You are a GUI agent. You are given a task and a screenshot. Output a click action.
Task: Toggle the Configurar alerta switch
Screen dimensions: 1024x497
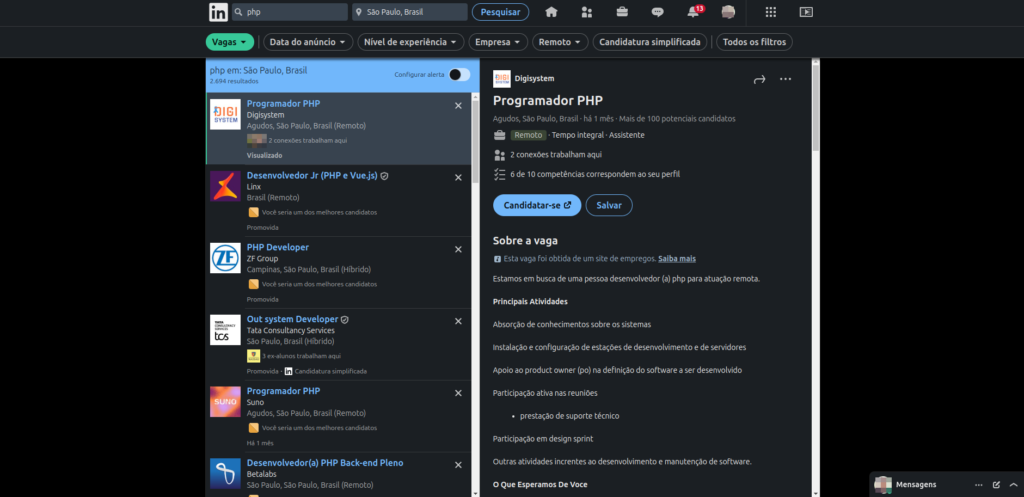pyautogui.click(x=459, y=74)
